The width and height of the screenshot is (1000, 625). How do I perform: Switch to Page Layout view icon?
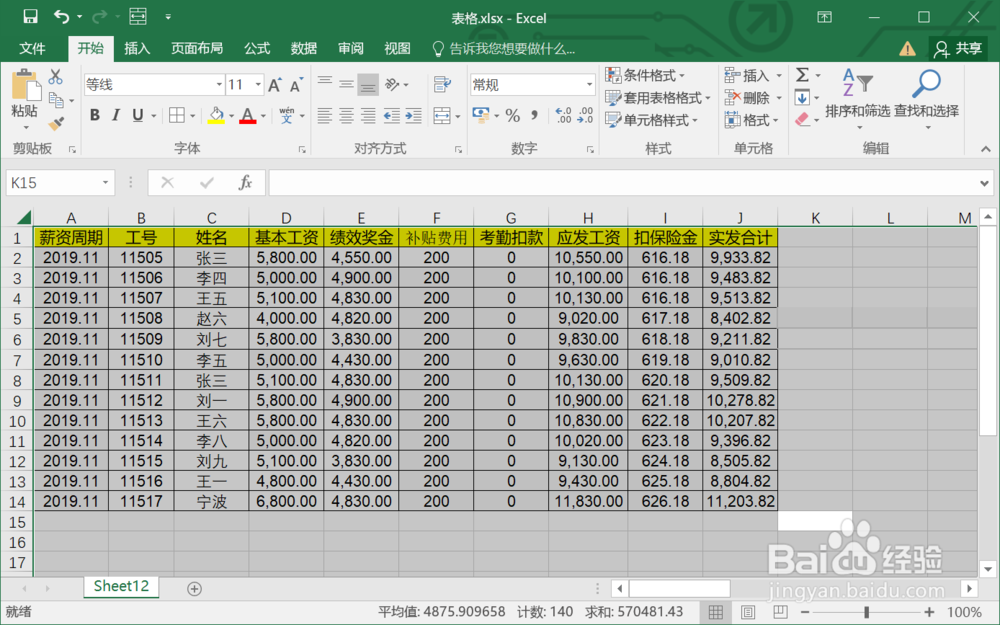coord(747,612)
